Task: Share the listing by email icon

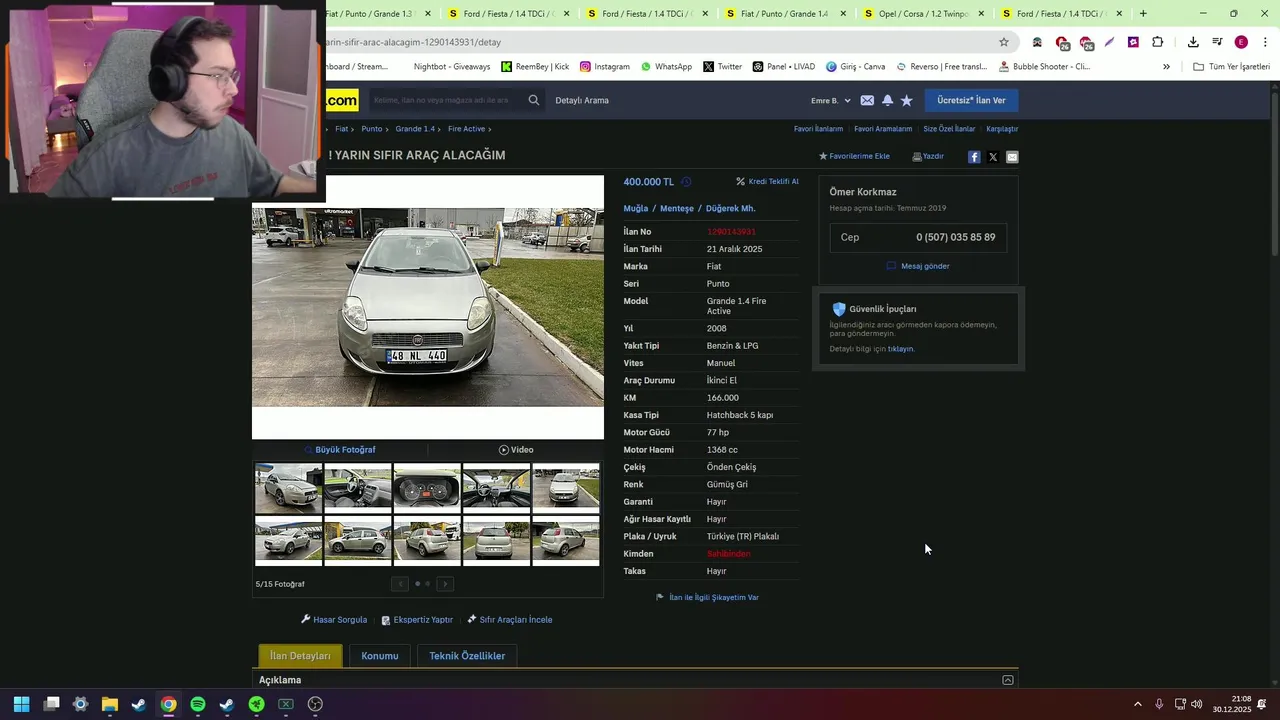Action: coord(1012,157)
